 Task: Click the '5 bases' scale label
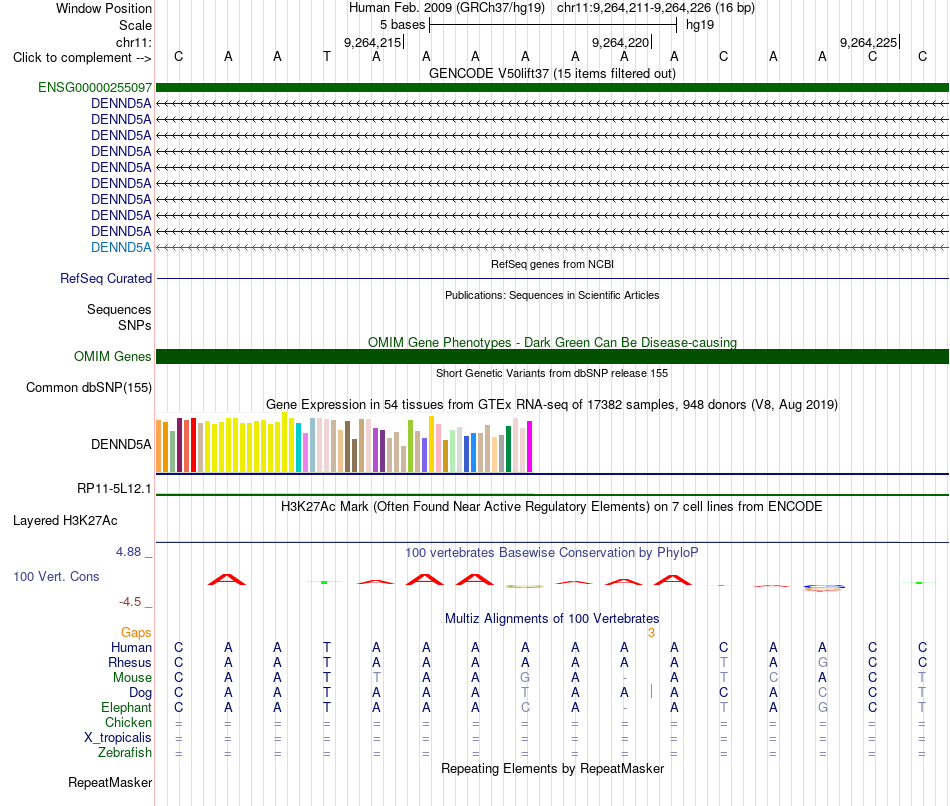[402, 25]
